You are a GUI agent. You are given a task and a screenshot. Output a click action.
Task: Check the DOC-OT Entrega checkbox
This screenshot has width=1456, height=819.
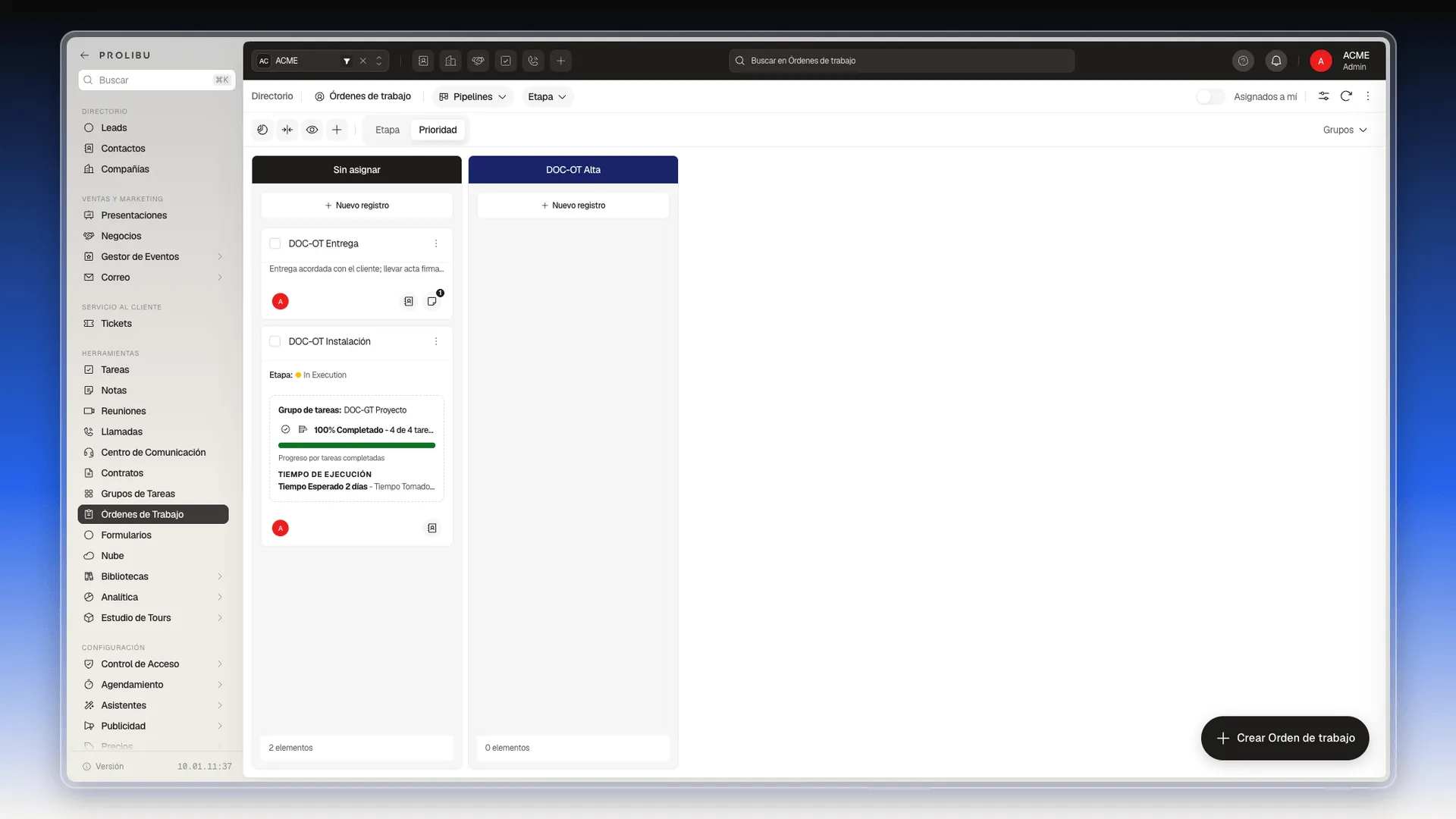pos(275,243)
